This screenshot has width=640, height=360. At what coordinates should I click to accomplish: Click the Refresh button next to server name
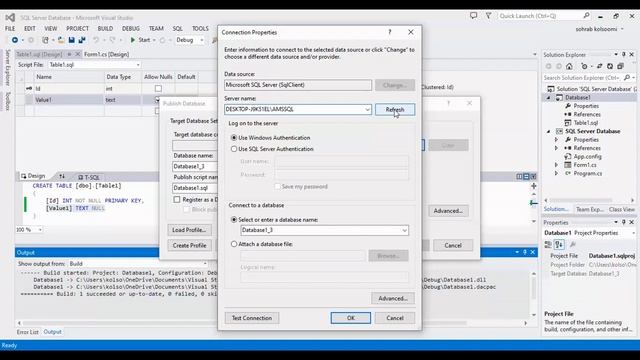395,109
